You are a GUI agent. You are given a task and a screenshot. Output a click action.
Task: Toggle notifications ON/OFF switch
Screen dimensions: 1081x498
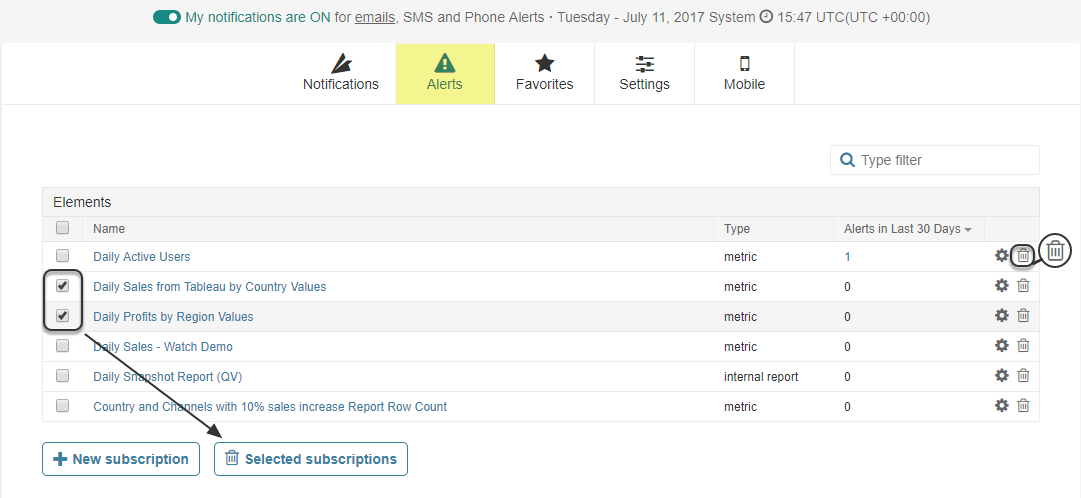tap(167, 17)
